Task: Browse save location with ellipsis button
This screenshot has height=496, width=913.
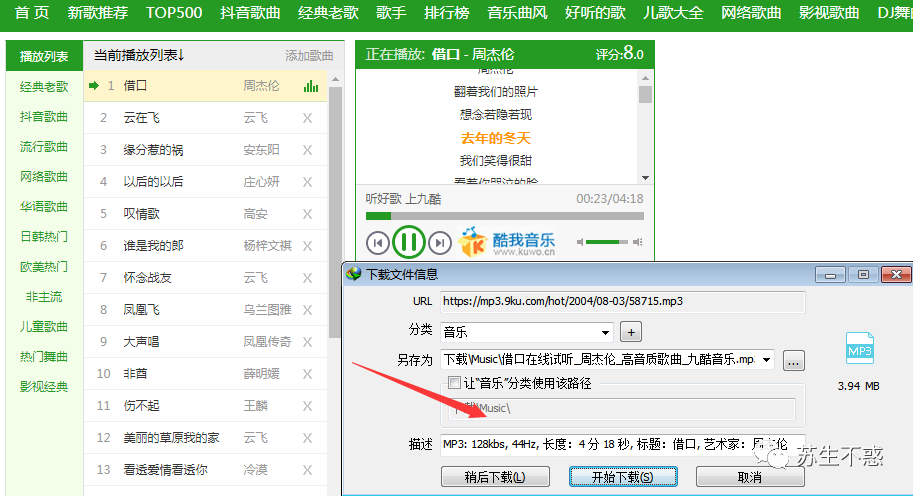Action: click(794, 360)
